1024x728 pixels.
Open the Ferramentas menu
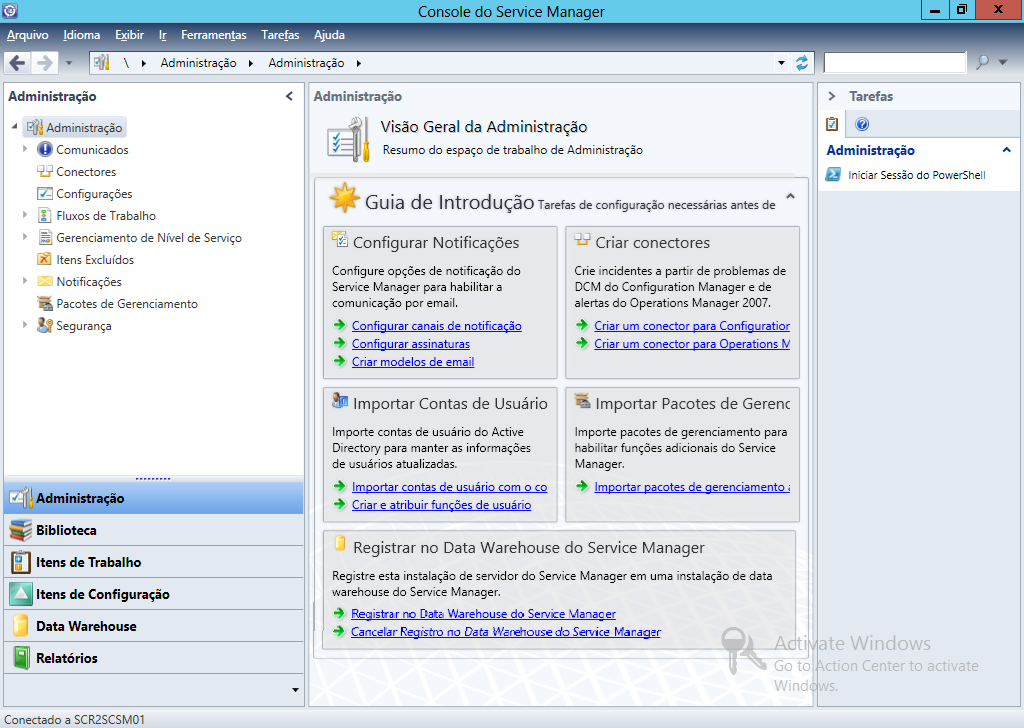214,35
